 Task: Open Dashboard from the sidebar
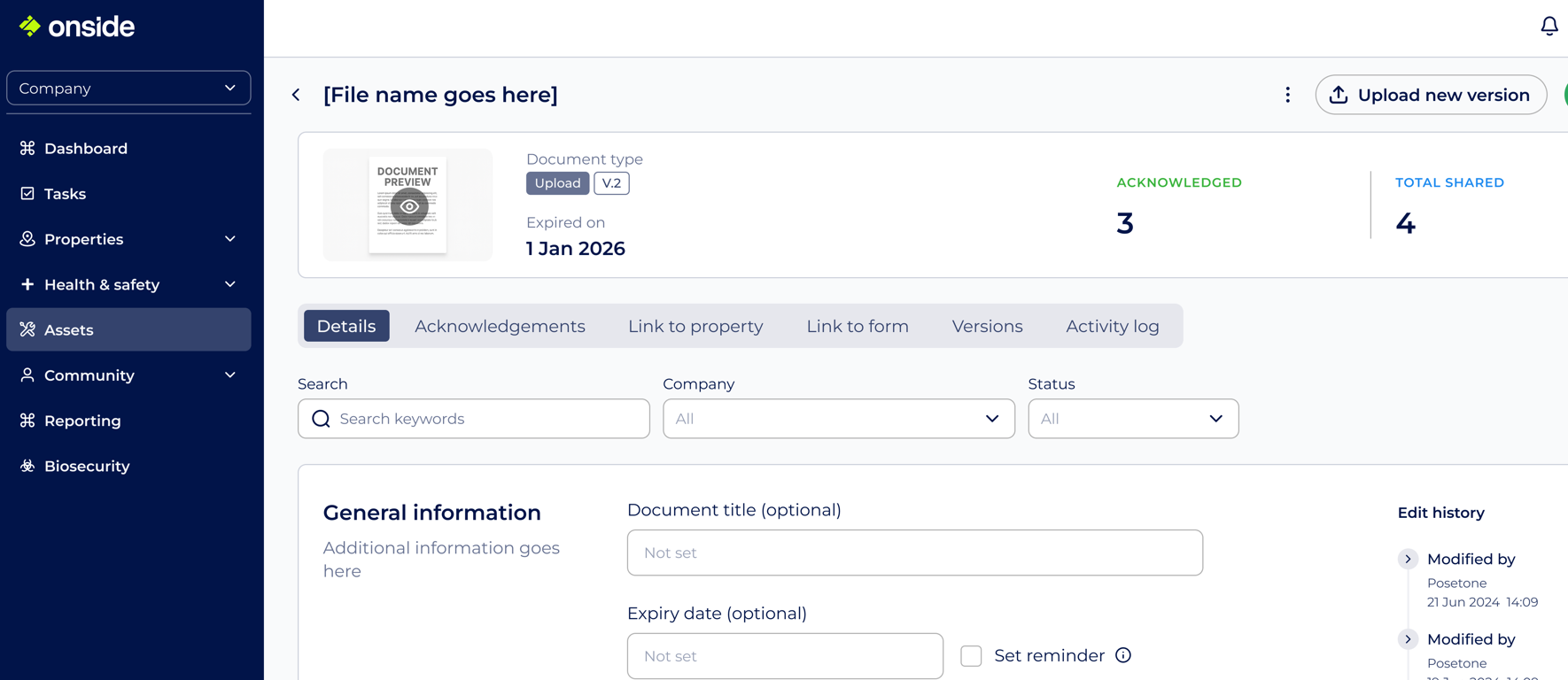pos(85,149)
